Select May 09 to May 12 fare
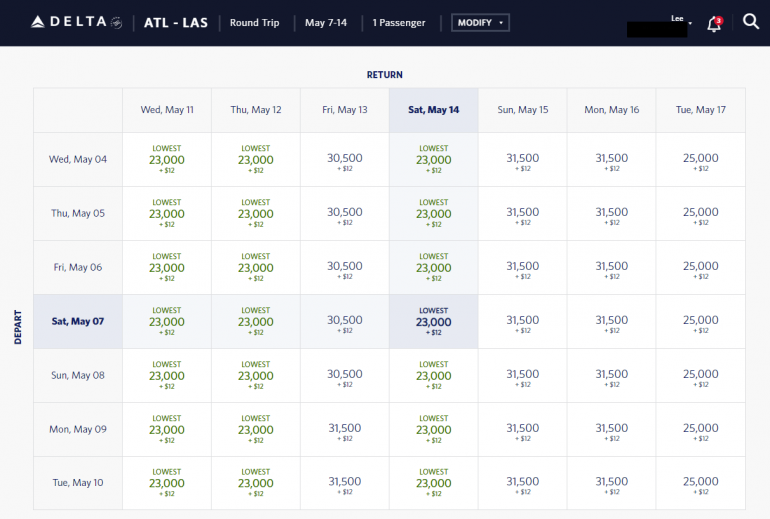This screenshot has height=519, width=770. click(x=255, y=430)
